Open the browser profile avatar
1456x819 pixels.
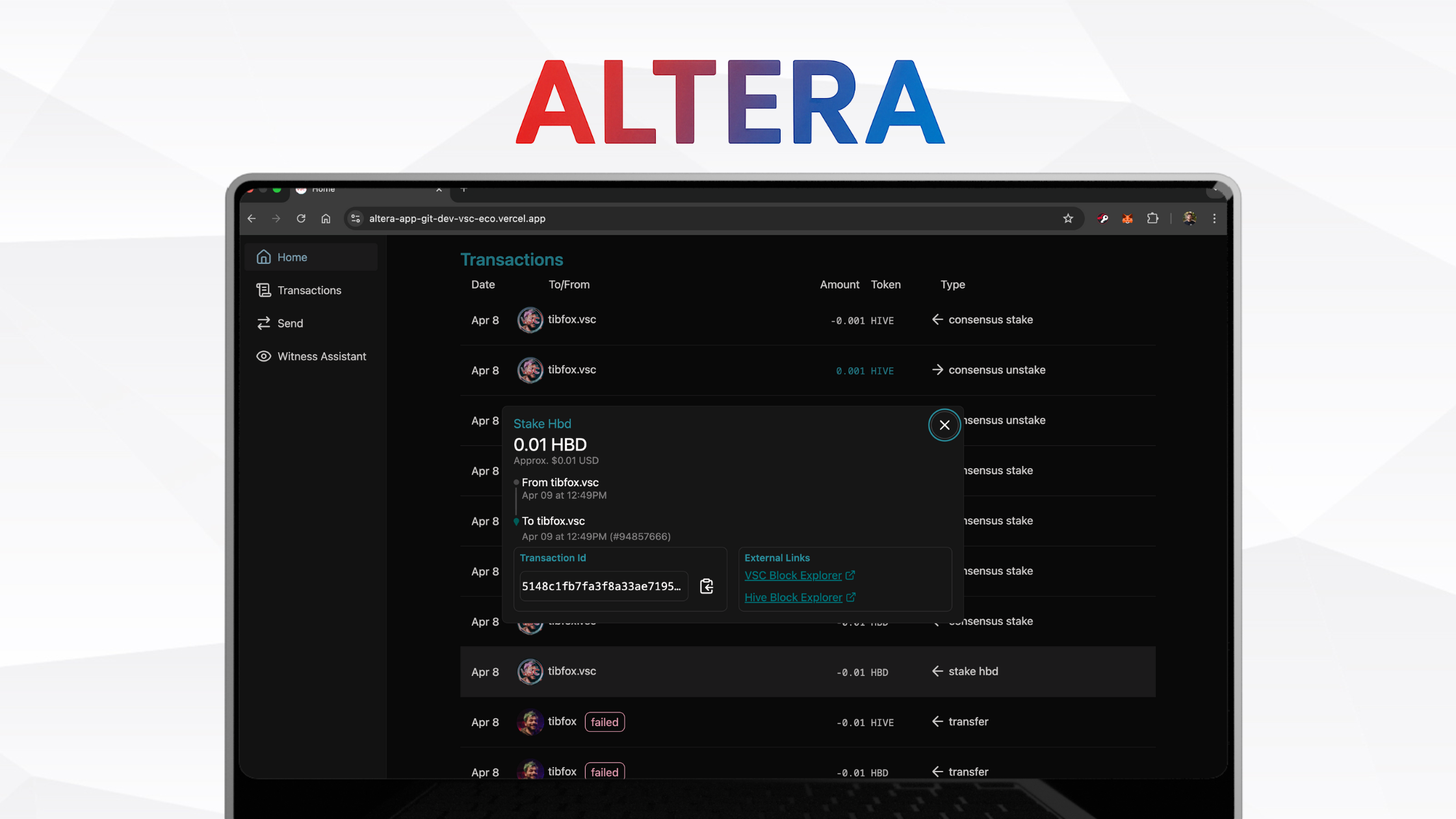tap(1189, 219)
